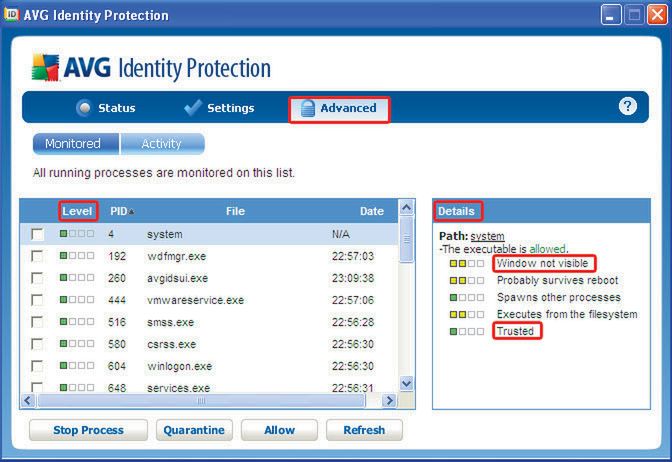Image resolution: width=672 pixels, height=462 pixels.
Task: Click the level indicator for wdfmgr.exe
Action: coord(77,256)
